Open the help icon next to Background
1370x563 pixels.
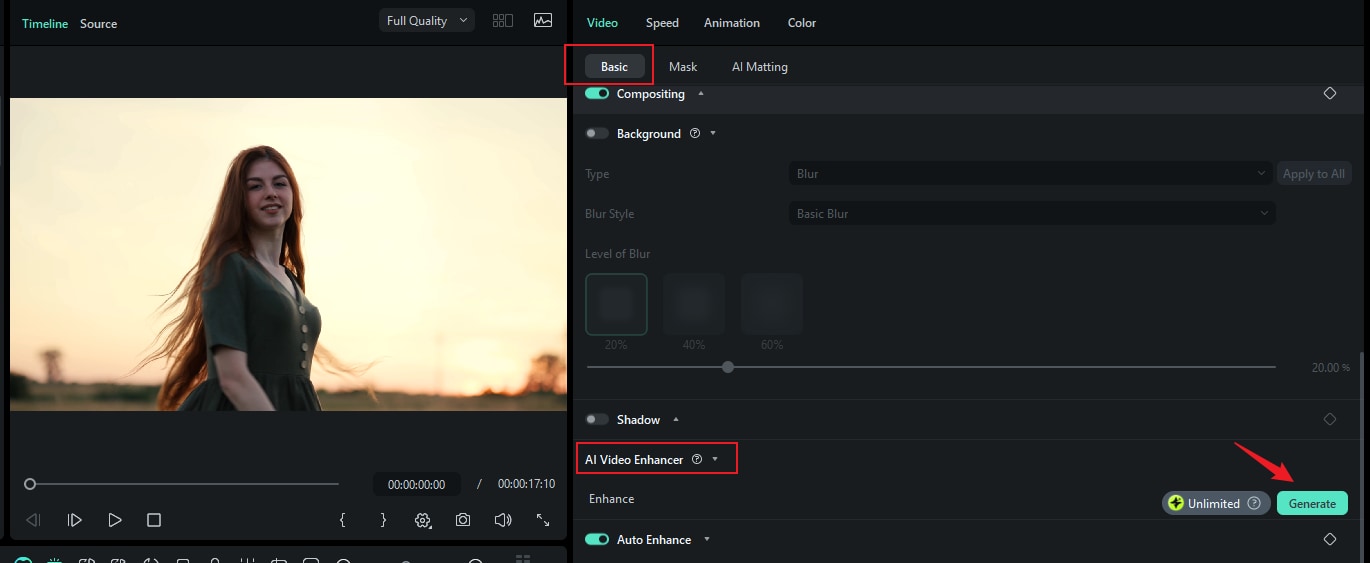point(695,134)
